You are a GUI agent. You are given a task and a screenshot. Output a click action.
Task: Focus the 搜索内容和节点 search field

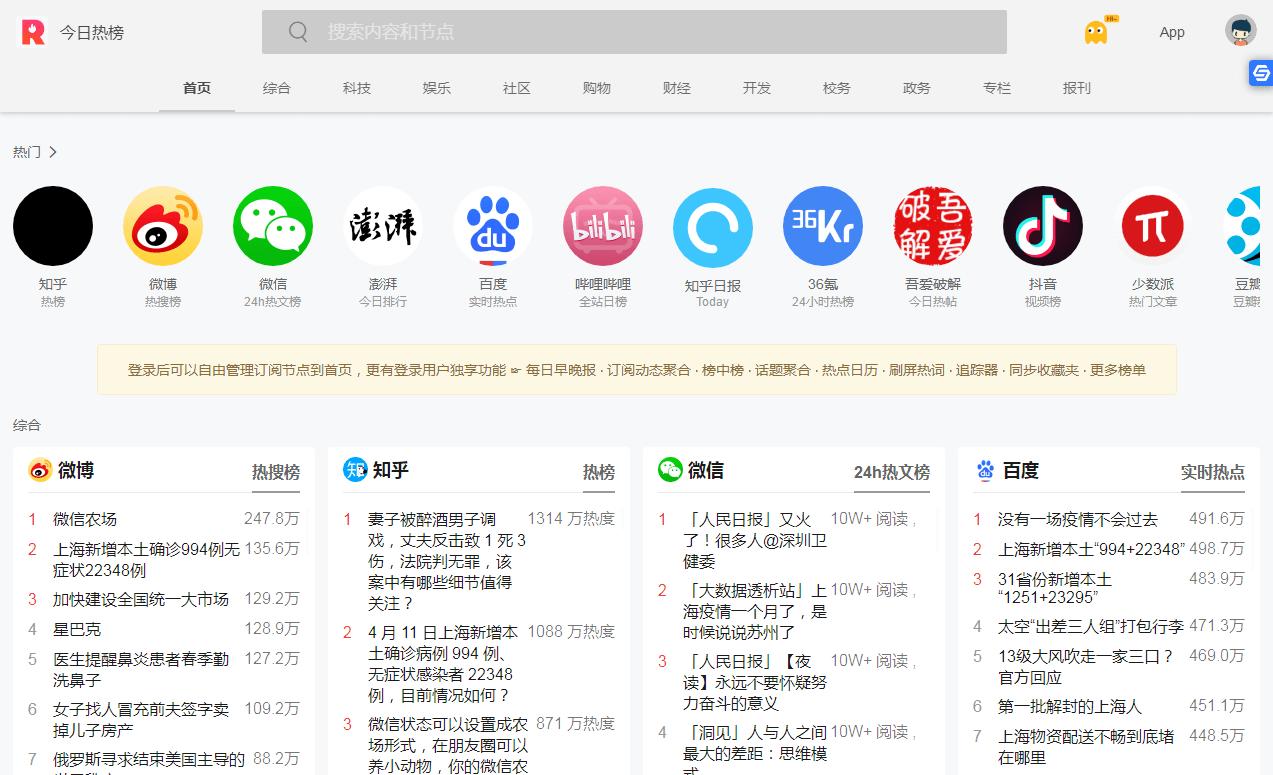(x=634, y=32)
